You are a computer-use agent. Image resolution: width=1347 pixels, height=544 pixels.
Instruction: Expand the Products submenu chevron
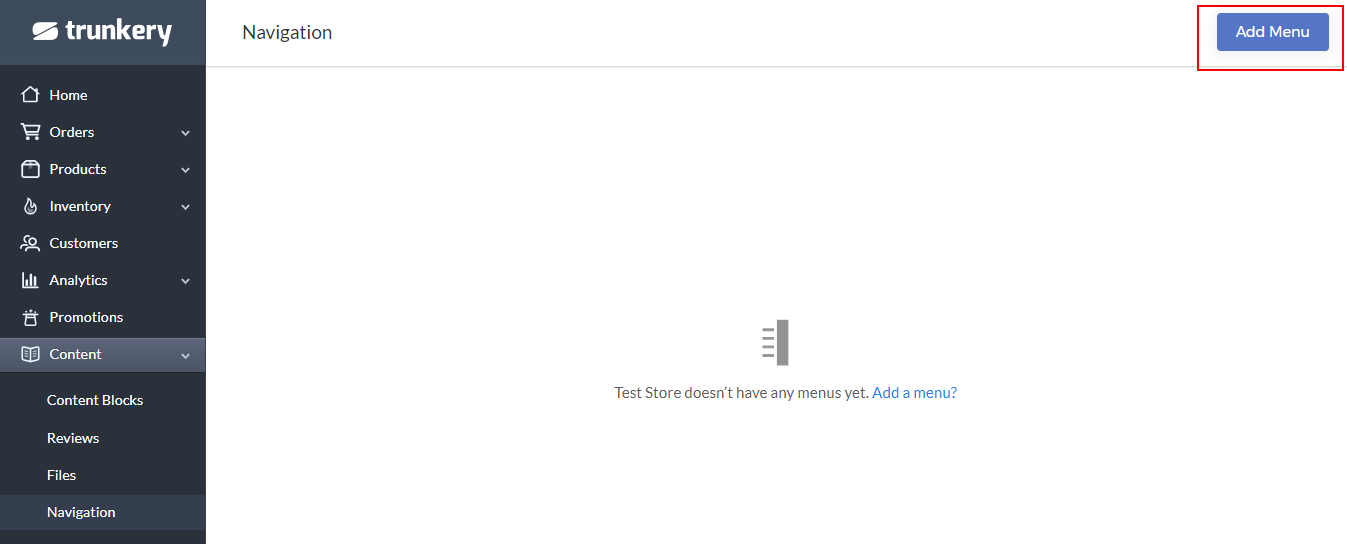click(x=185, y=170)
